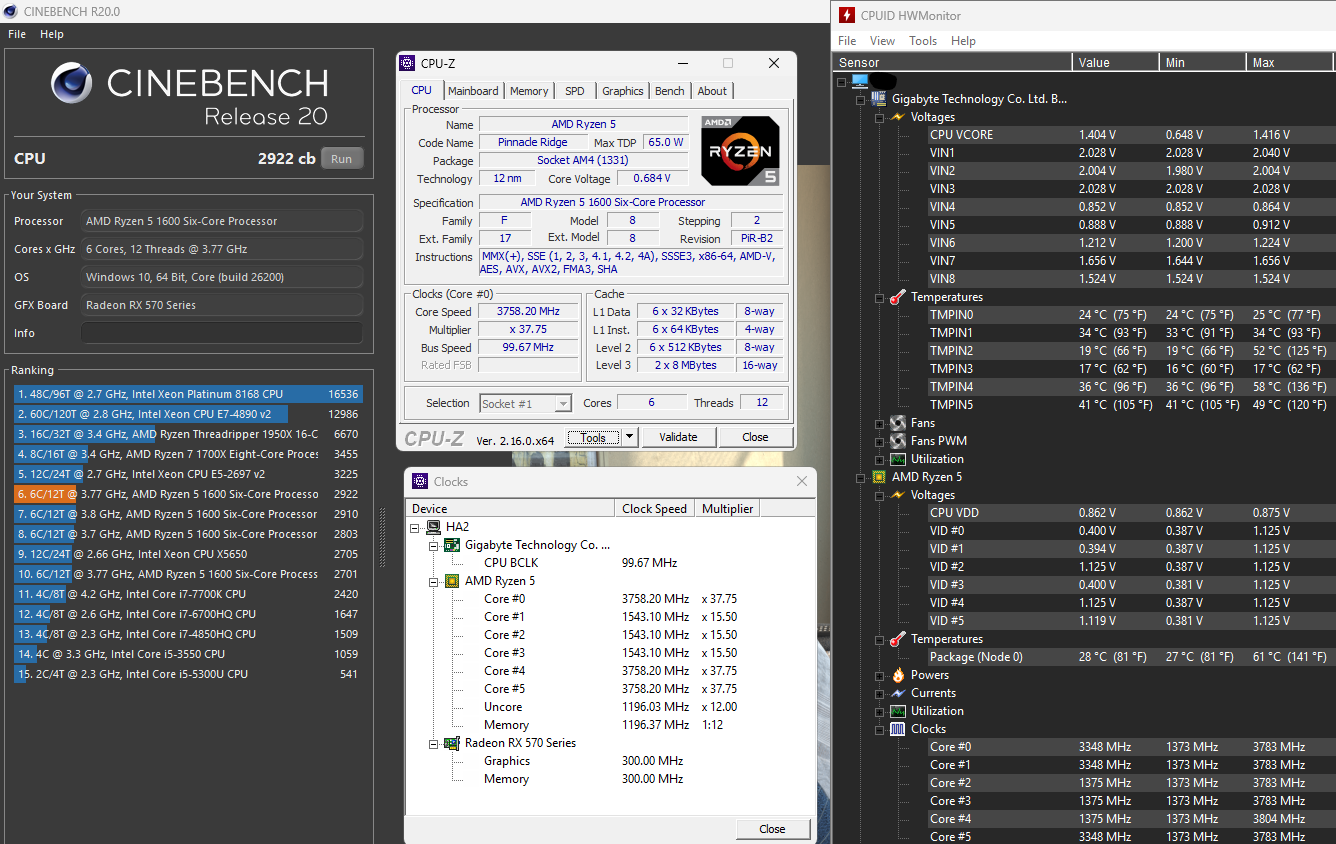1336x844 pixels.
Task: Expand the Currents group under AMD Ryzen 5
Action: pos(879,693)
